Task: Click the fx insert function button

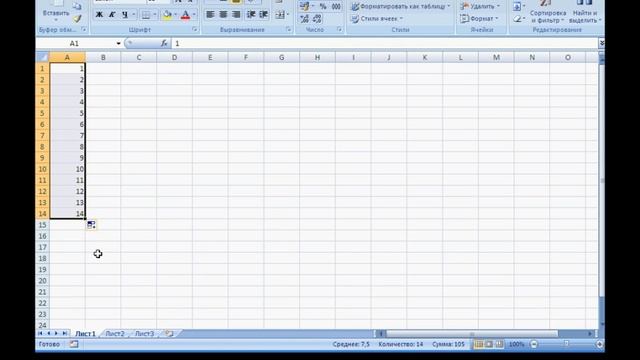Action: (164, 43)
